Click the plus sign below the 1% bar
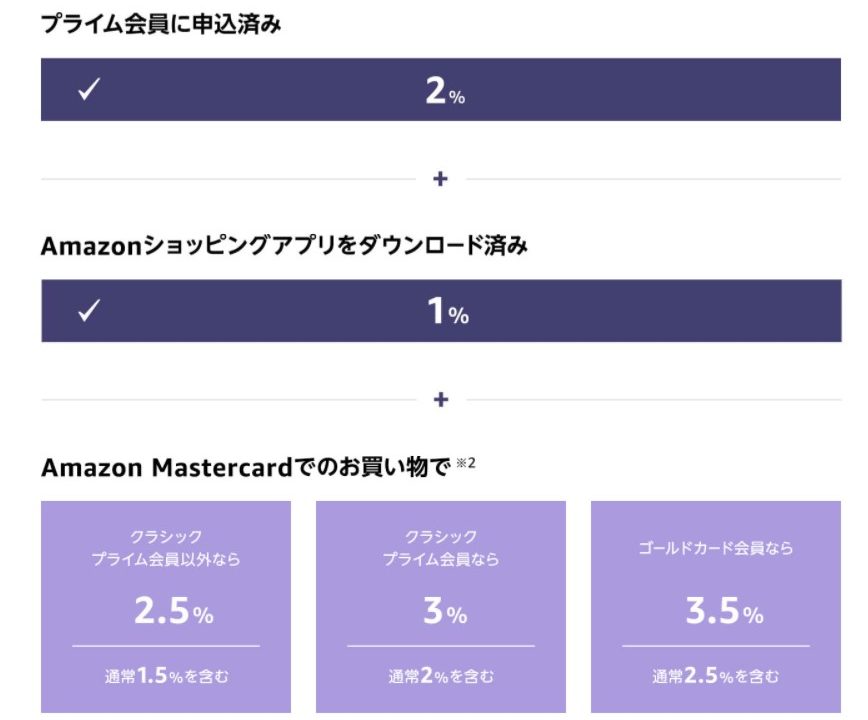Image resolution: width=868 pixels, height=720 pixels. [x=441, y=400]
